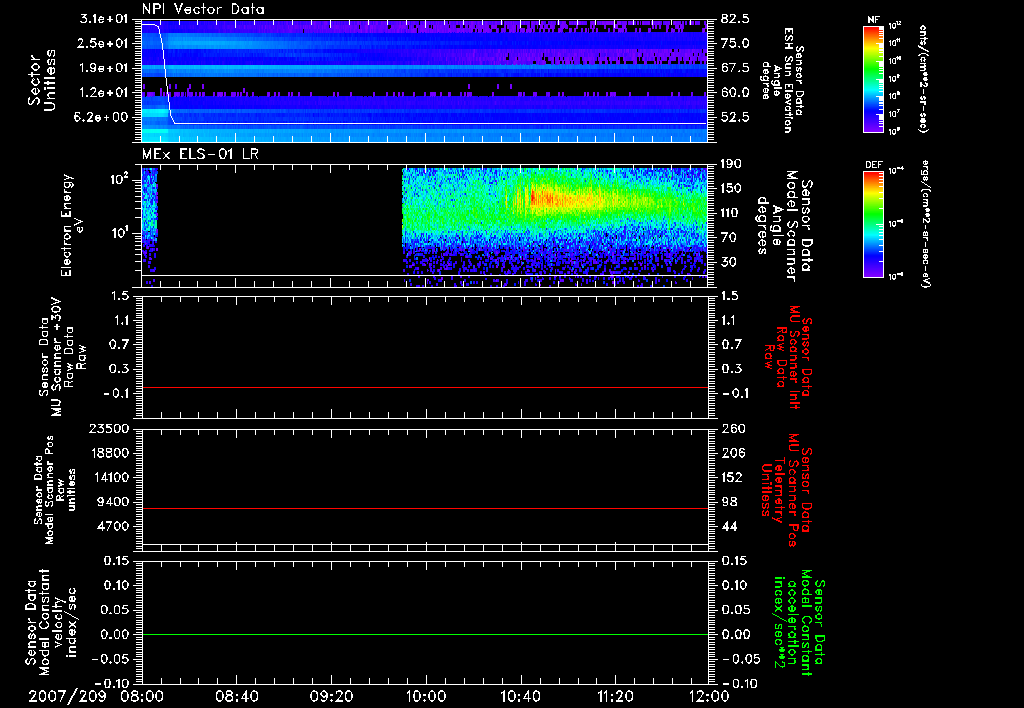
Task: Click the "67.5" elevation angle tick label
Action: 735,68
